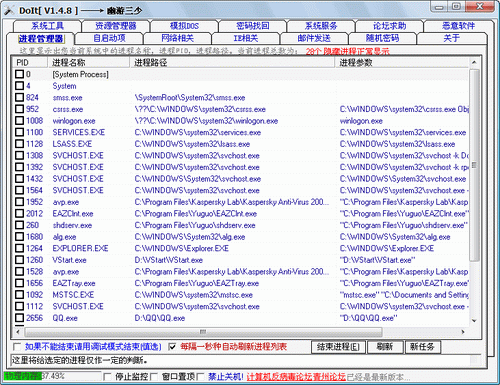Switch to the 论坛求助 tab
Image resolution: width=500 pixels, height=385 pixels.
pyautogui.click(x=389, y=26)
